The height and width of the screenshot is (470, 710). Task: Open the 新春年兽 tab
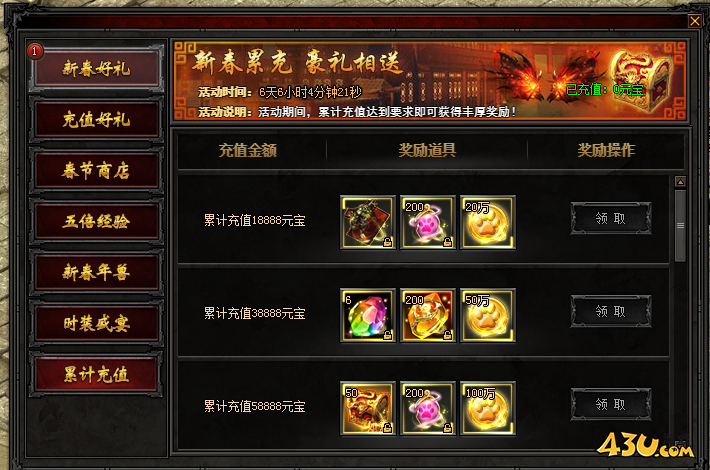(x=96, y=273)
